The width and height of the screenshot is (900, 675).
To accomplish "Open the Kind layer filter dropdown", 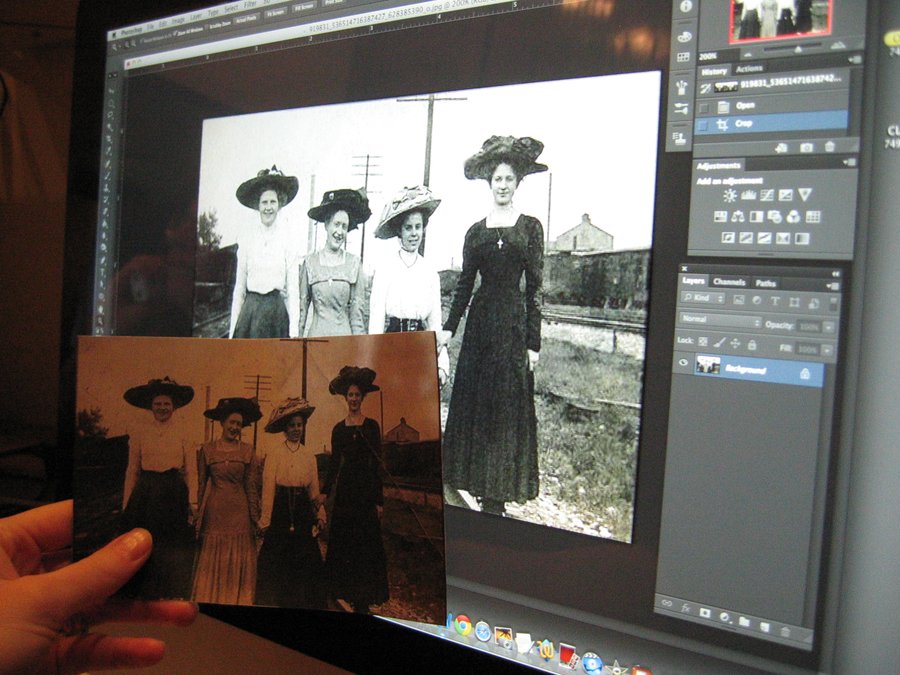I will click(x=704, y=298).
